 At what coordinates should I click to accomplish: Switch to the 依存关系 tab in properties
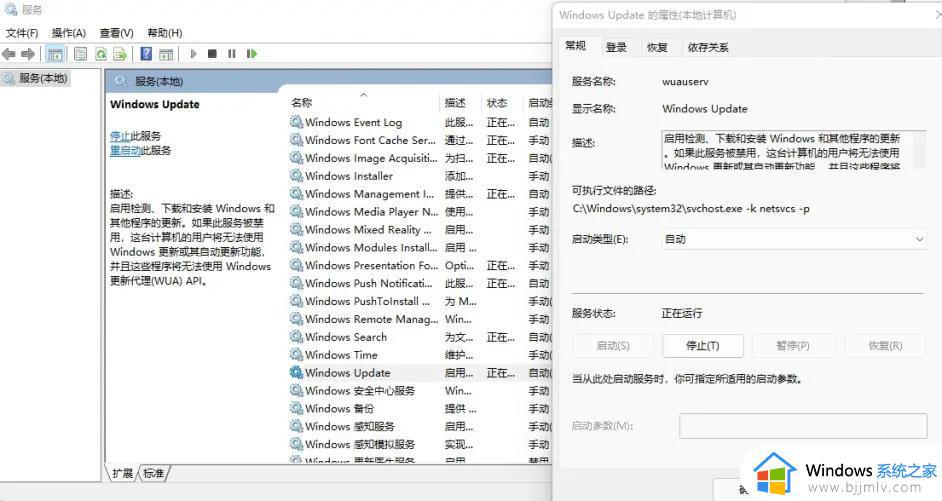[708, 47]
